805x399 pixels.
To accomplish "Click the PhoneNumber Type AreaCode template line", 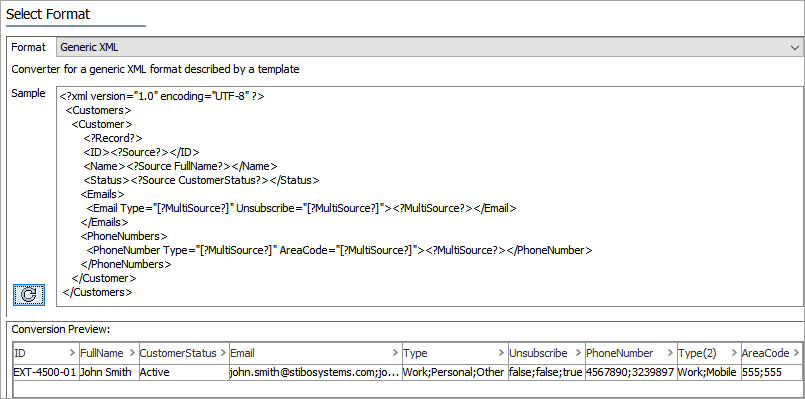I will (339, 250).
